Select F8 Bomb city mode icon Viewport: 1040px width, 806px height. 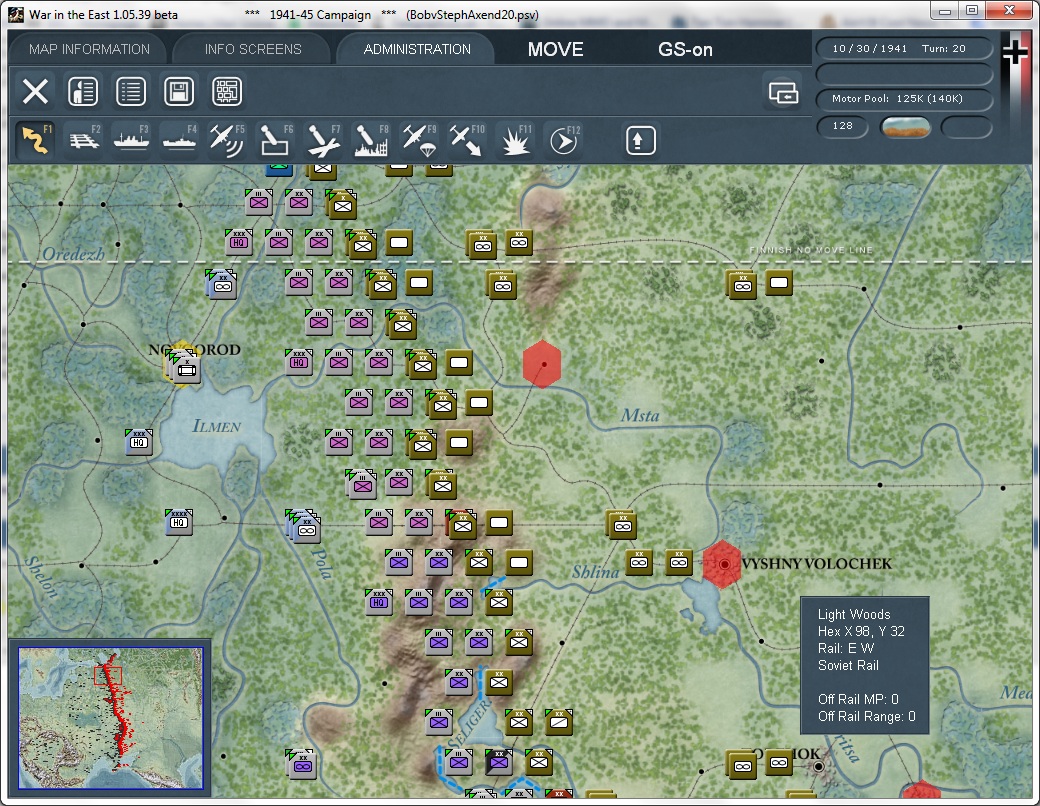tap(371, 139)
